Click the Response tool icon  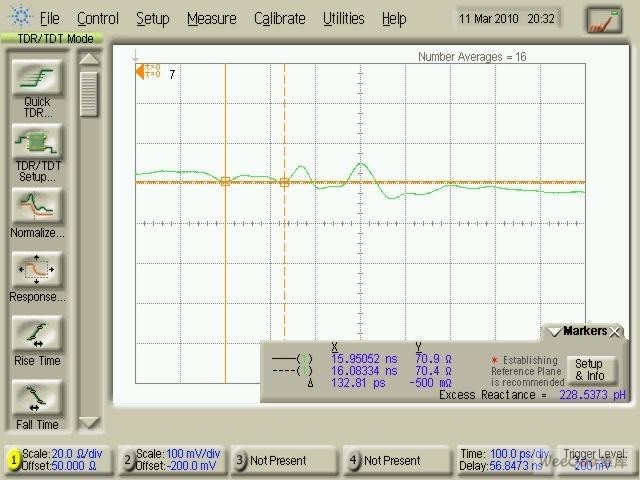tap(37, 271)
